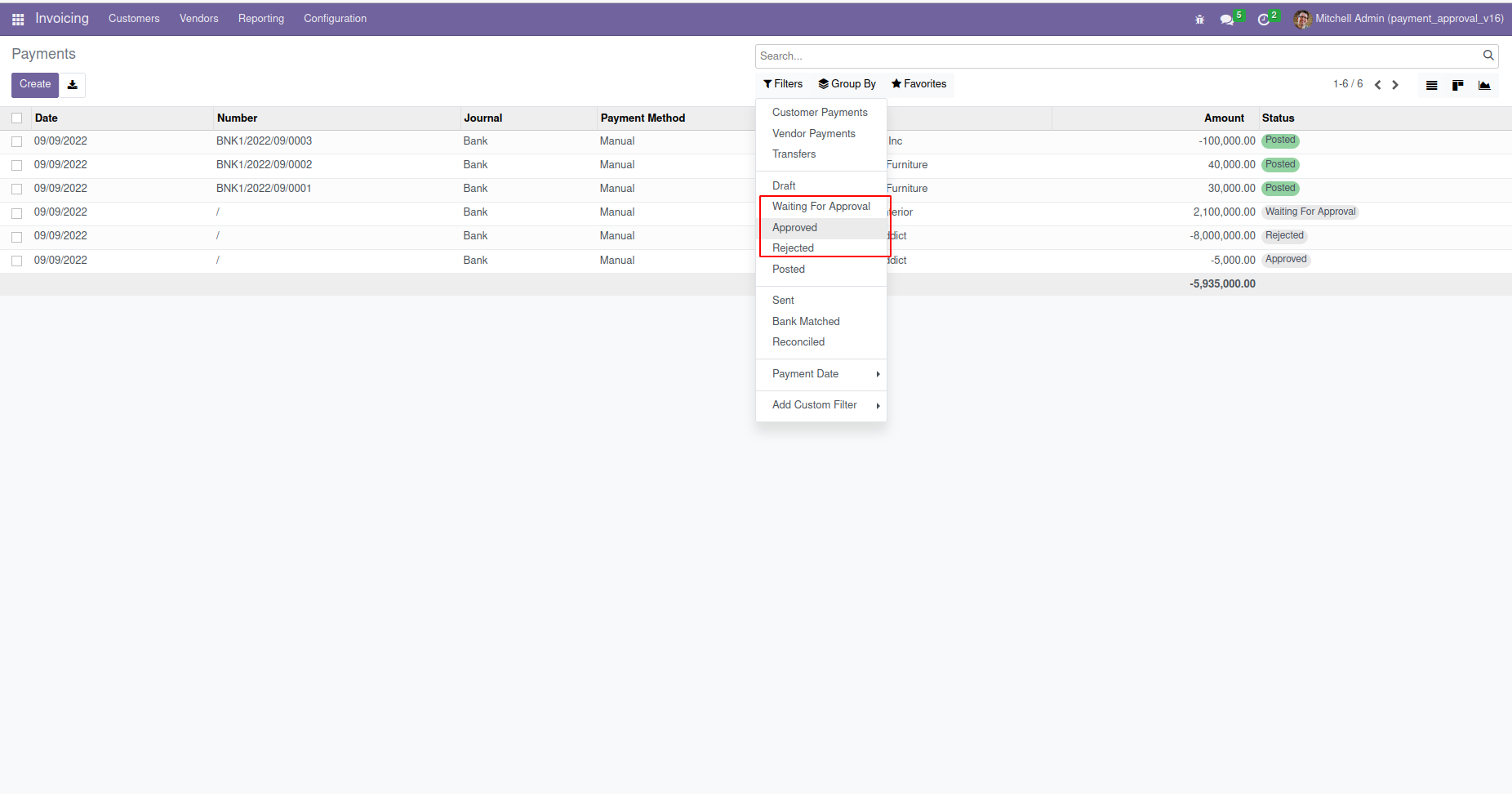
Task: Click the download export icon
Action: tap(73, 85)
